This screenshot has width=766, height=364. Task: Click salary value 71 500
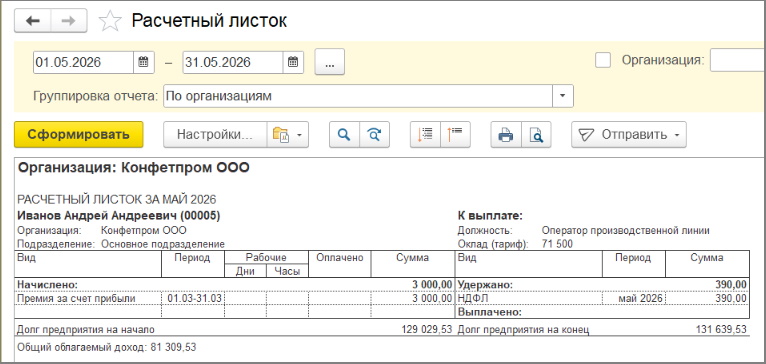tap(557, 244)
